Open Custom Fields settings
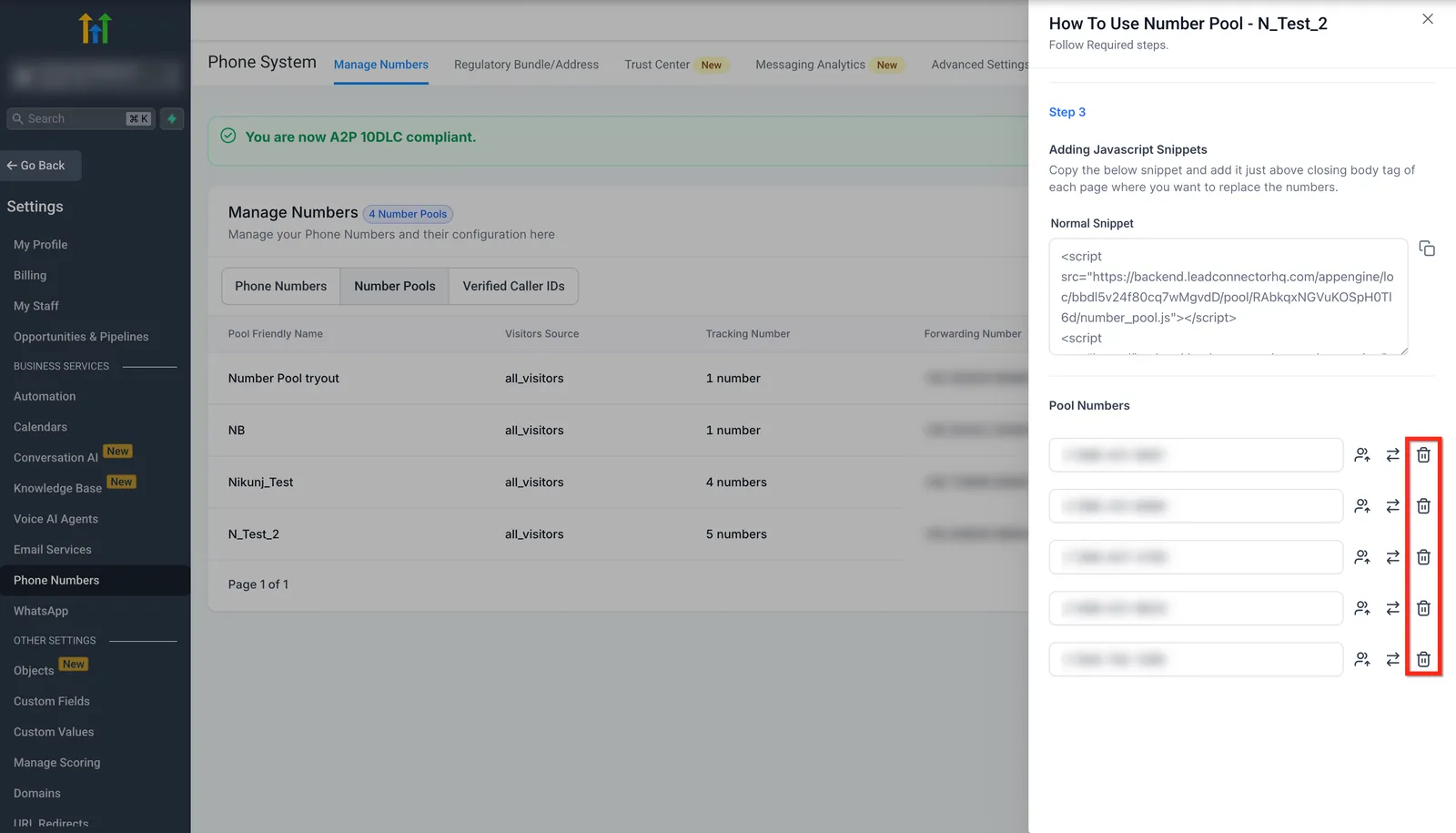 coord(52,701)
